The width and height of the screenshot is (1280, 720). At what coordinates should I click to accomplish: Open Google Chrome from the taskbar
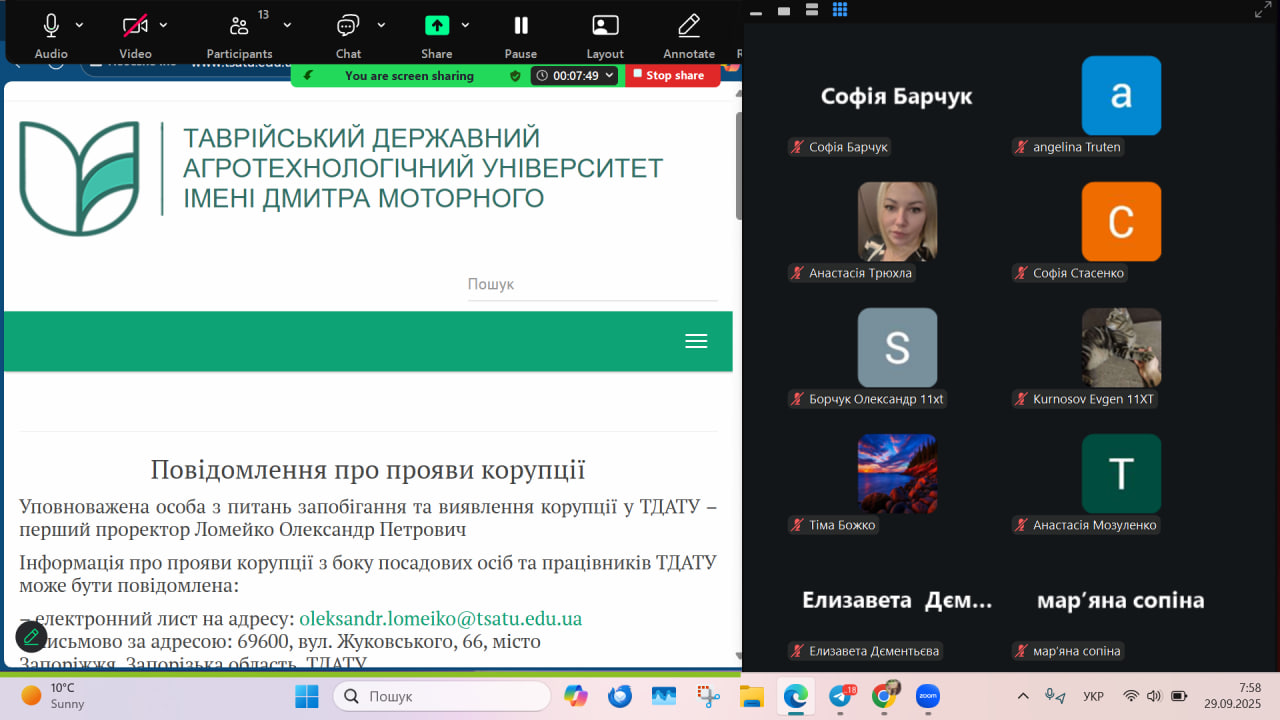[884, 696]
